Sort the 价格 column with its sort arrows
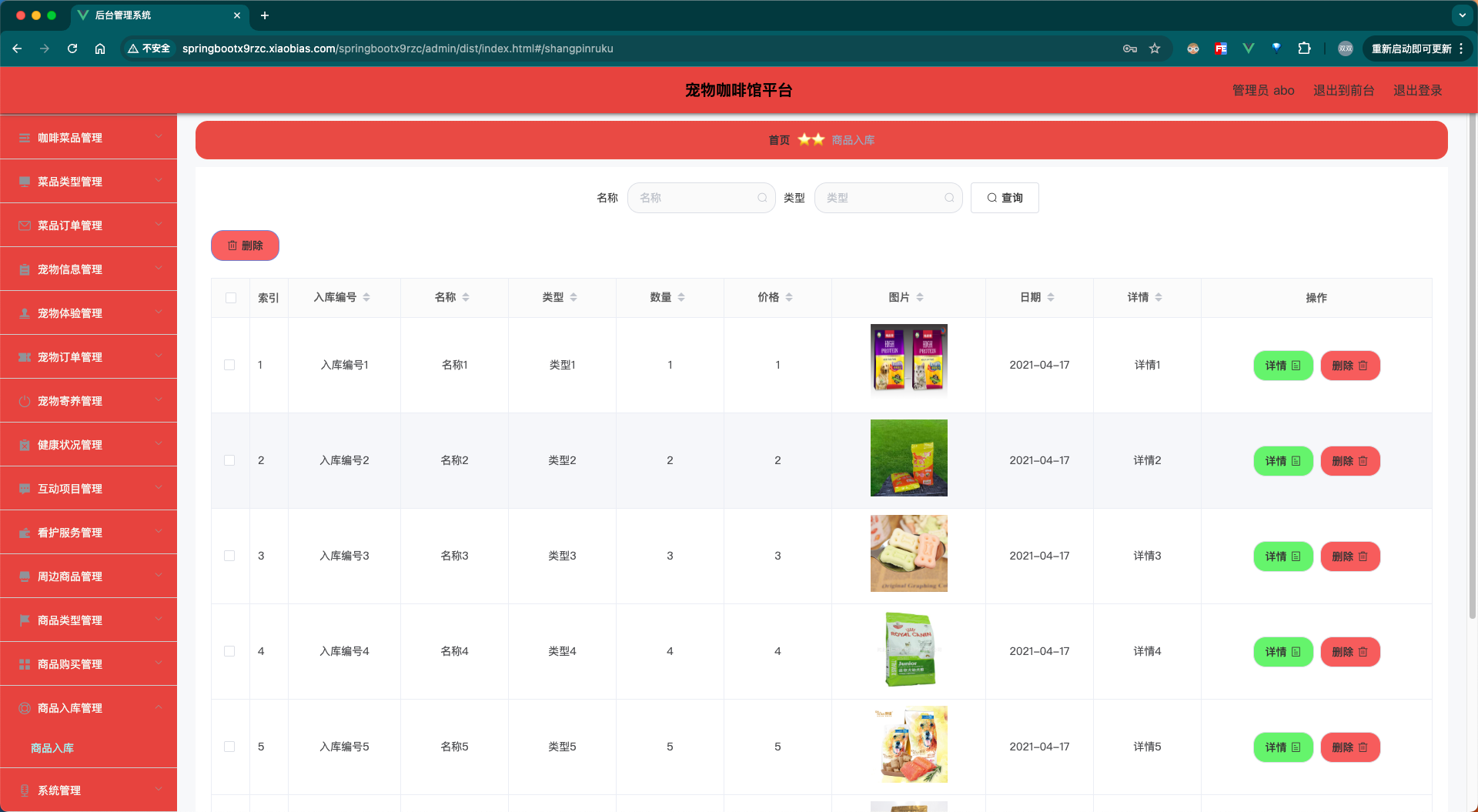 [789, 297]
